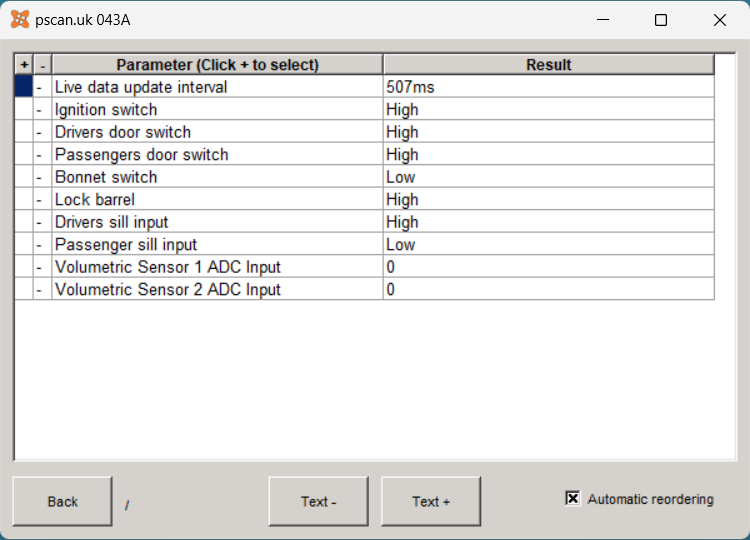This screenshot has height=540, width=750.
Task: Select the plus cell for Drivers door switch
Action: 24,132
